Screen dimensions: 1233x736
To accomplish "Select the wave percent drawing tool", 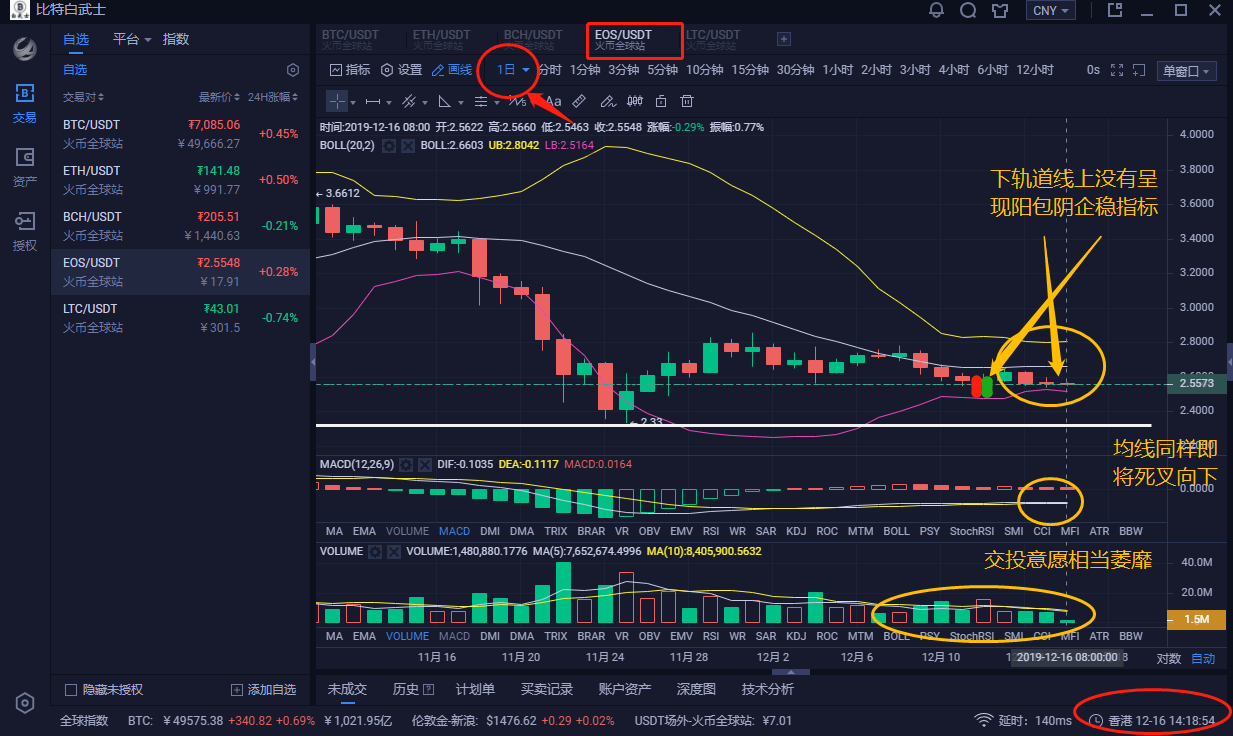I will [x=517, y=101].
